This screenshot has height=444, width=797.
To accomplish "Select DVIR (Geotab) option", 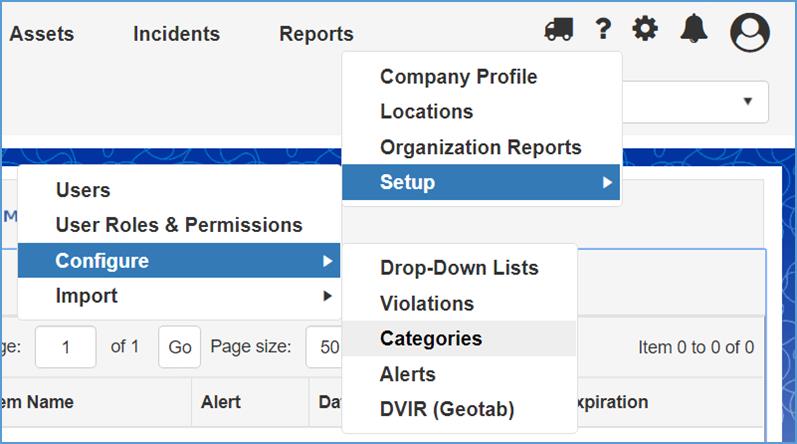I will (x=447, y=409).
